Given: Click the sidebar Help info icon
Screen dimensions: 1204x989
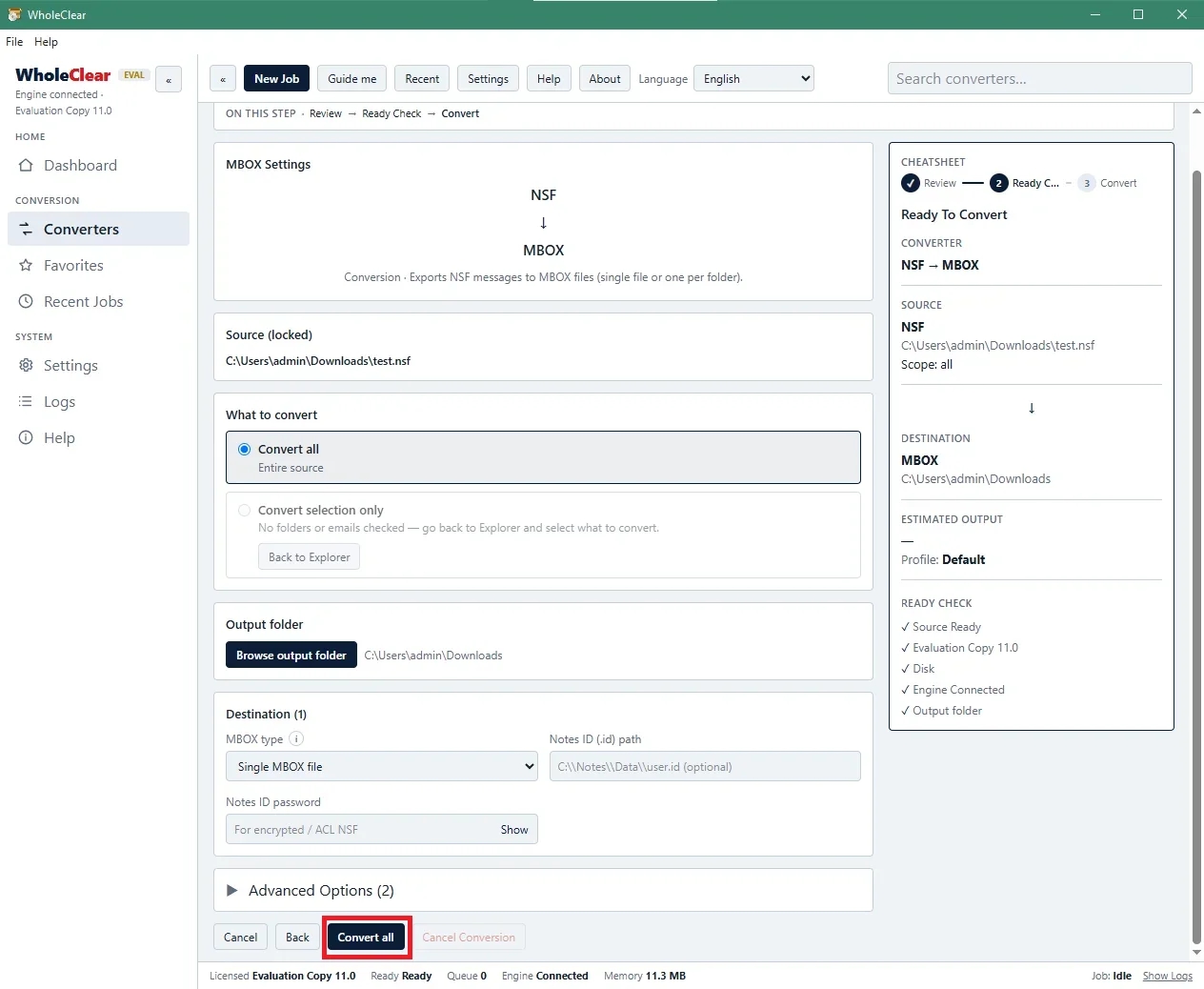Looking at the screenshot, I should pyautogui.click(x=26, y=437).
